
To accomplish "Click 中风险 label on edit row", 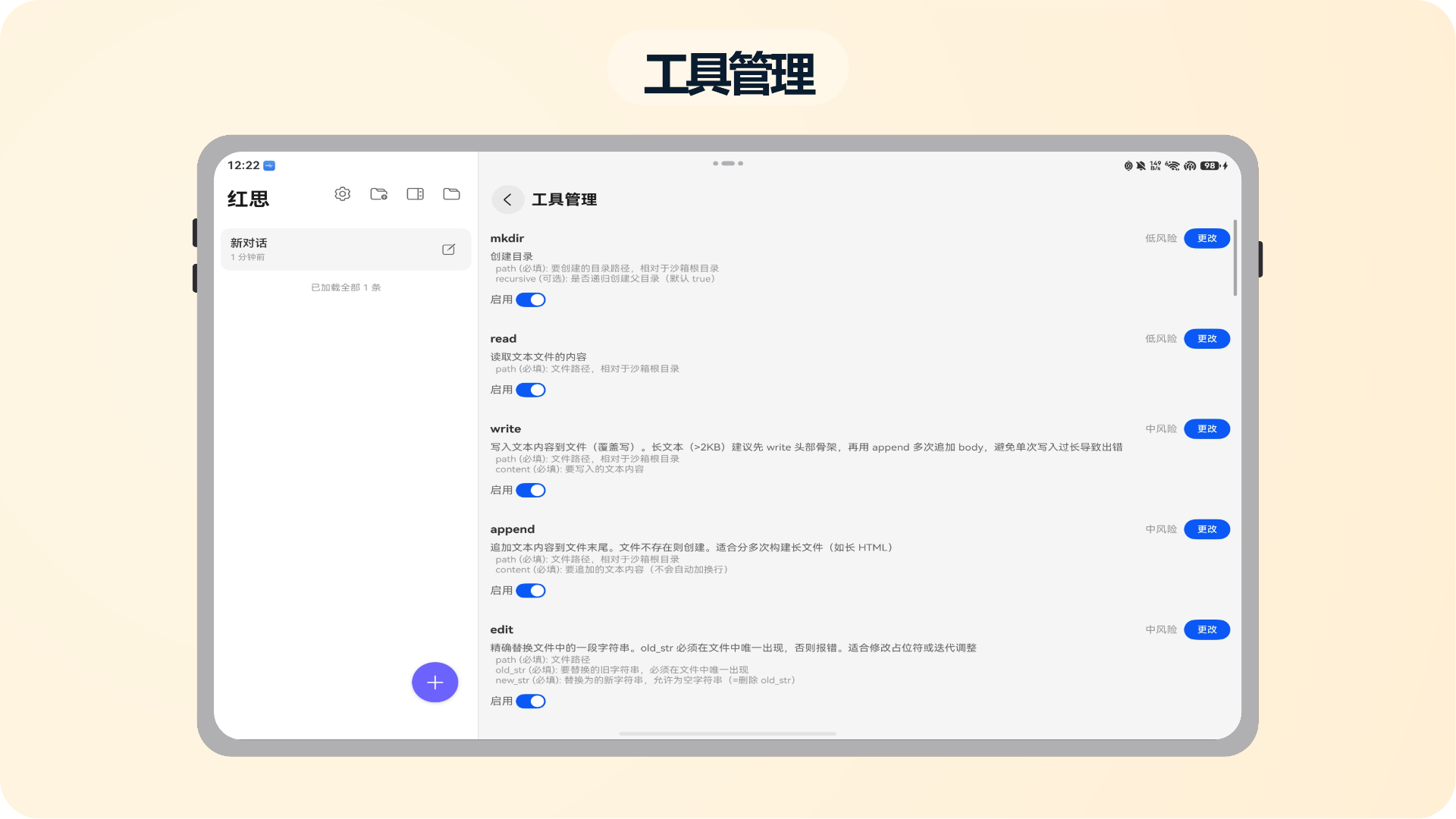I will tap(1161, 629).
